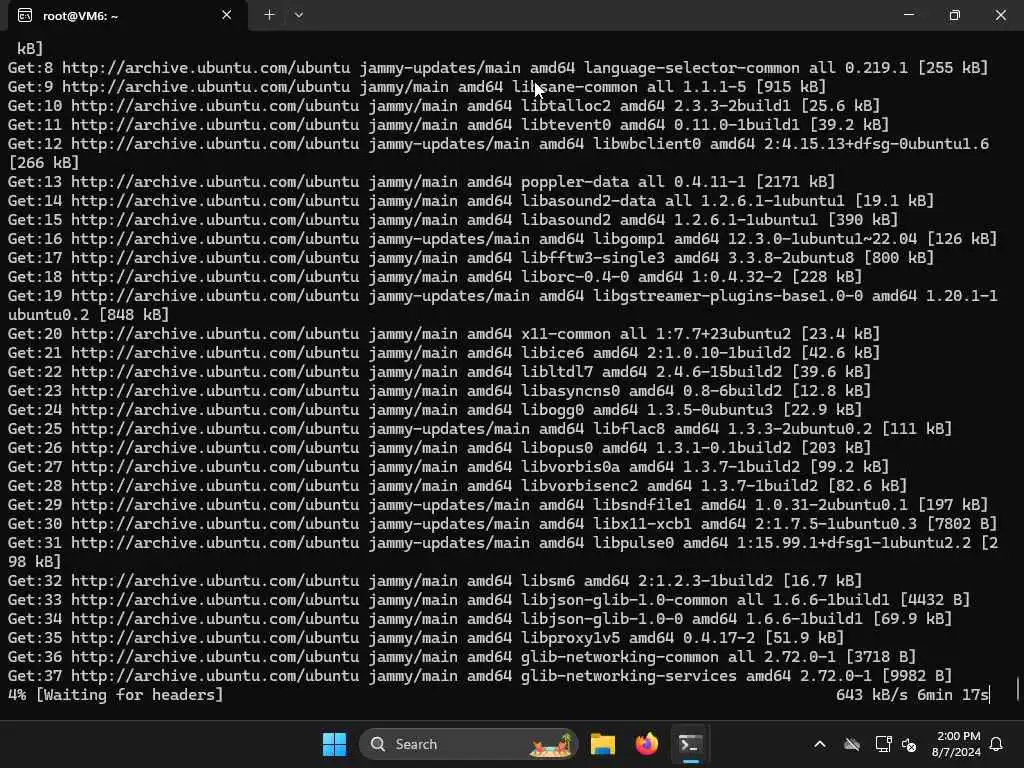Open the notifications bell icon

point(996,744)
